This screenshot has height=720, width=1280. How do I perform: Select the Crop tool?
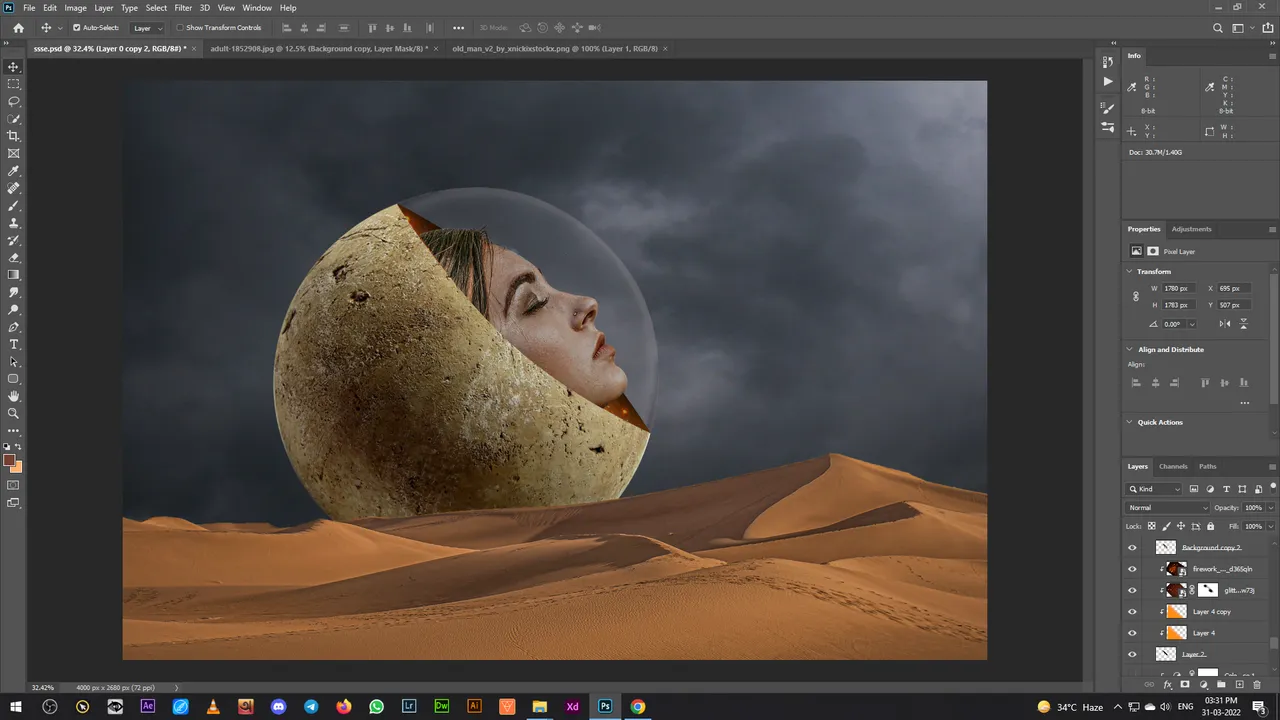[x=13, y=136]
